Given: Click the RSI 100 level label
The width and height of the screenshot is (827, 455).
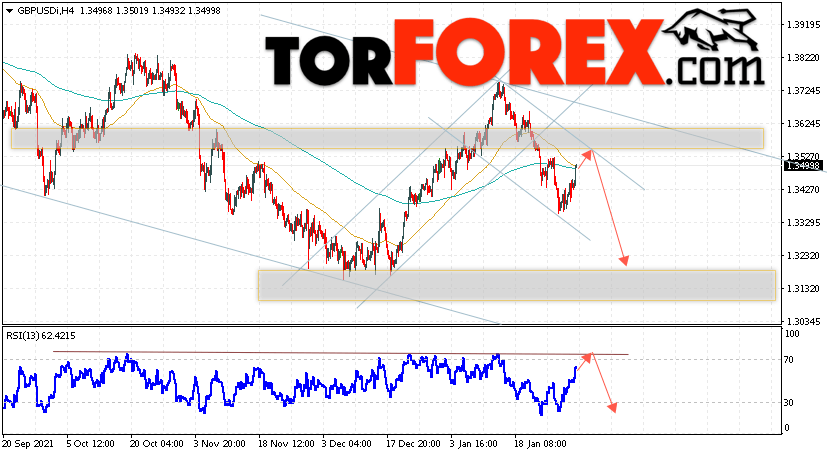Looking at the screenshot, I should coord(792,334).
